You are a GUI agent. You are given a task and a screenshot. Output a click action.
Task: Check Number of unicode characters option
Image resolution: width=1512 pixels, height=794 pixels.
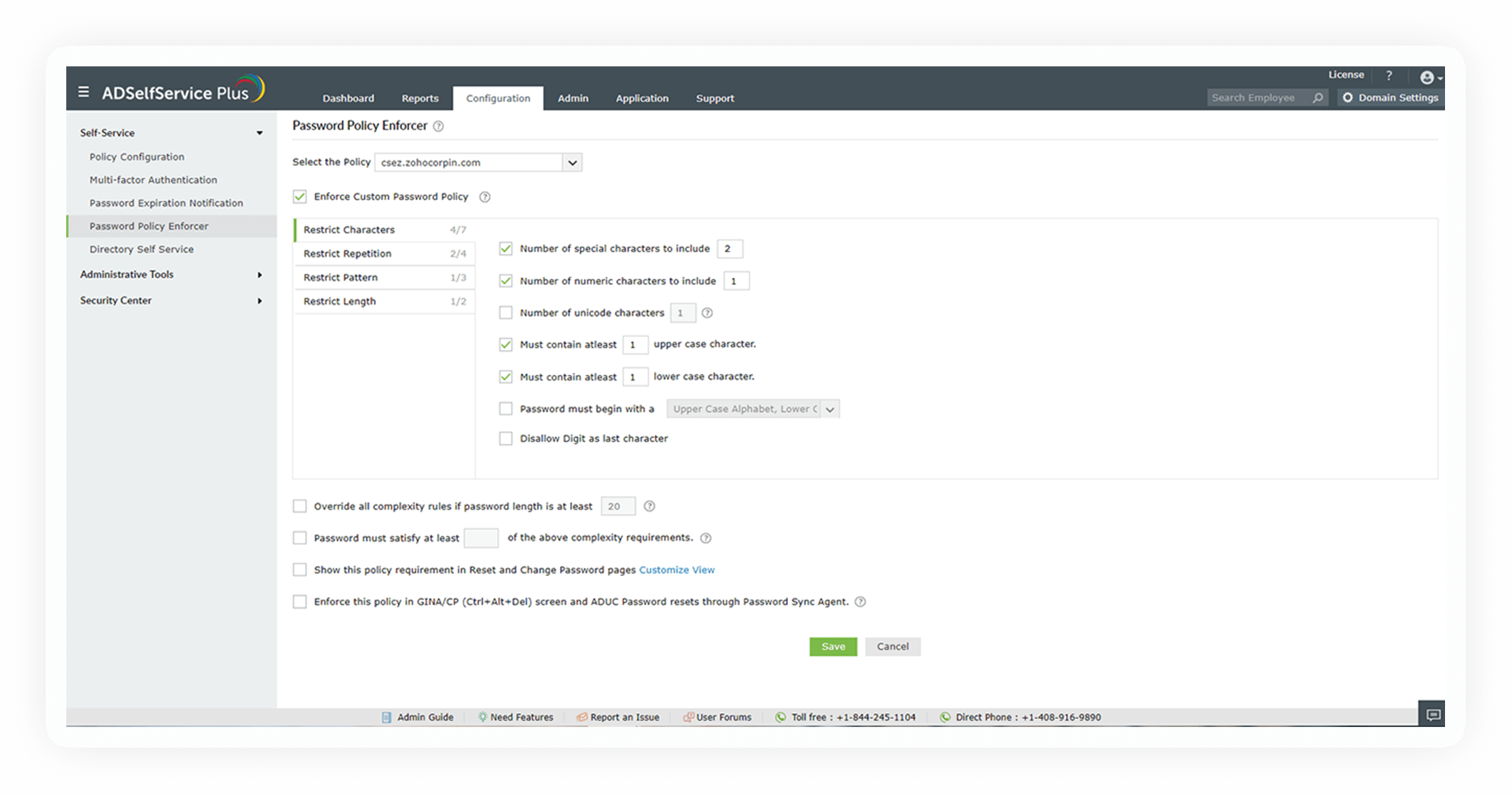click(506, 313)
